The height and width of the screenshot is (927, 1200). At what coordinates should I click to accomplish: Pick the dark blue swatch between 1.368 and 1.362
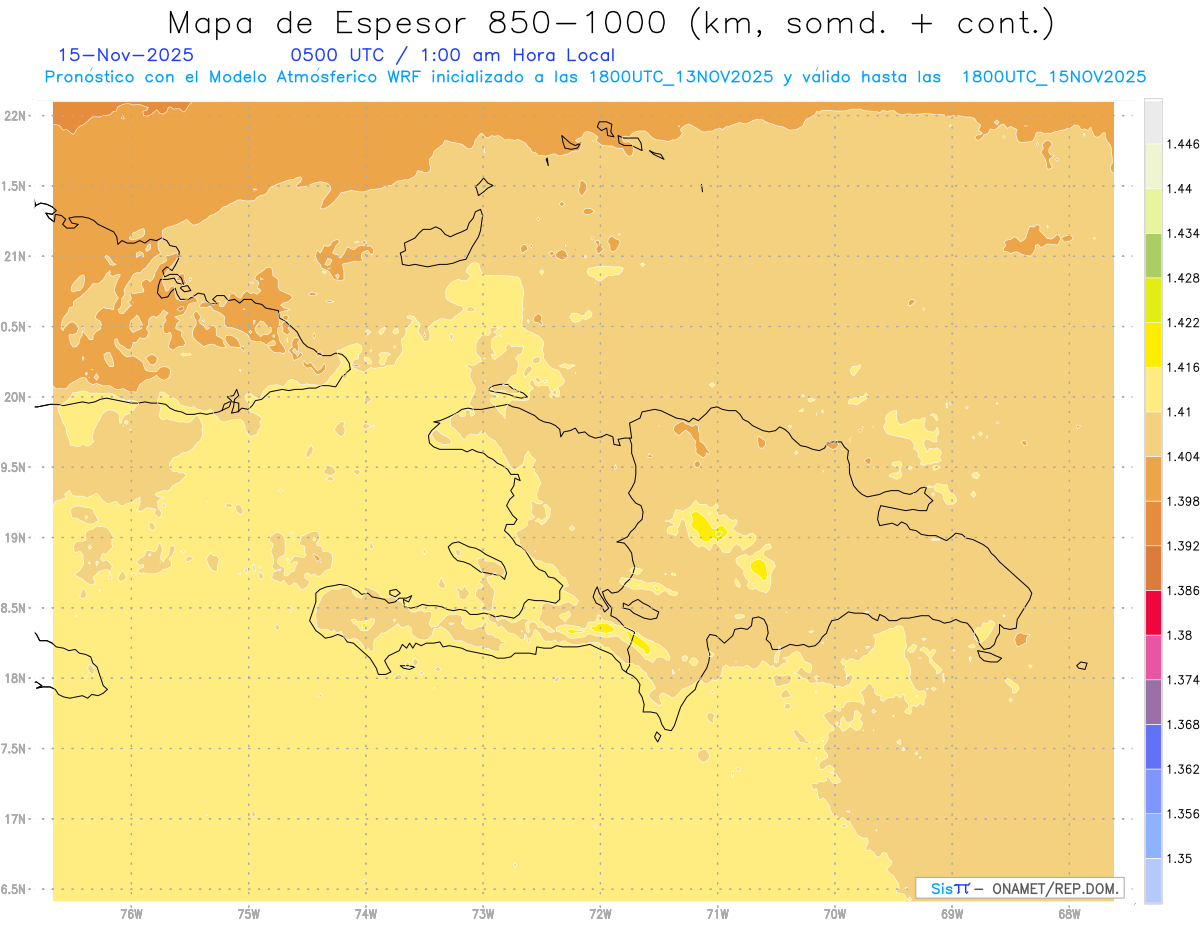[1153, 746]
